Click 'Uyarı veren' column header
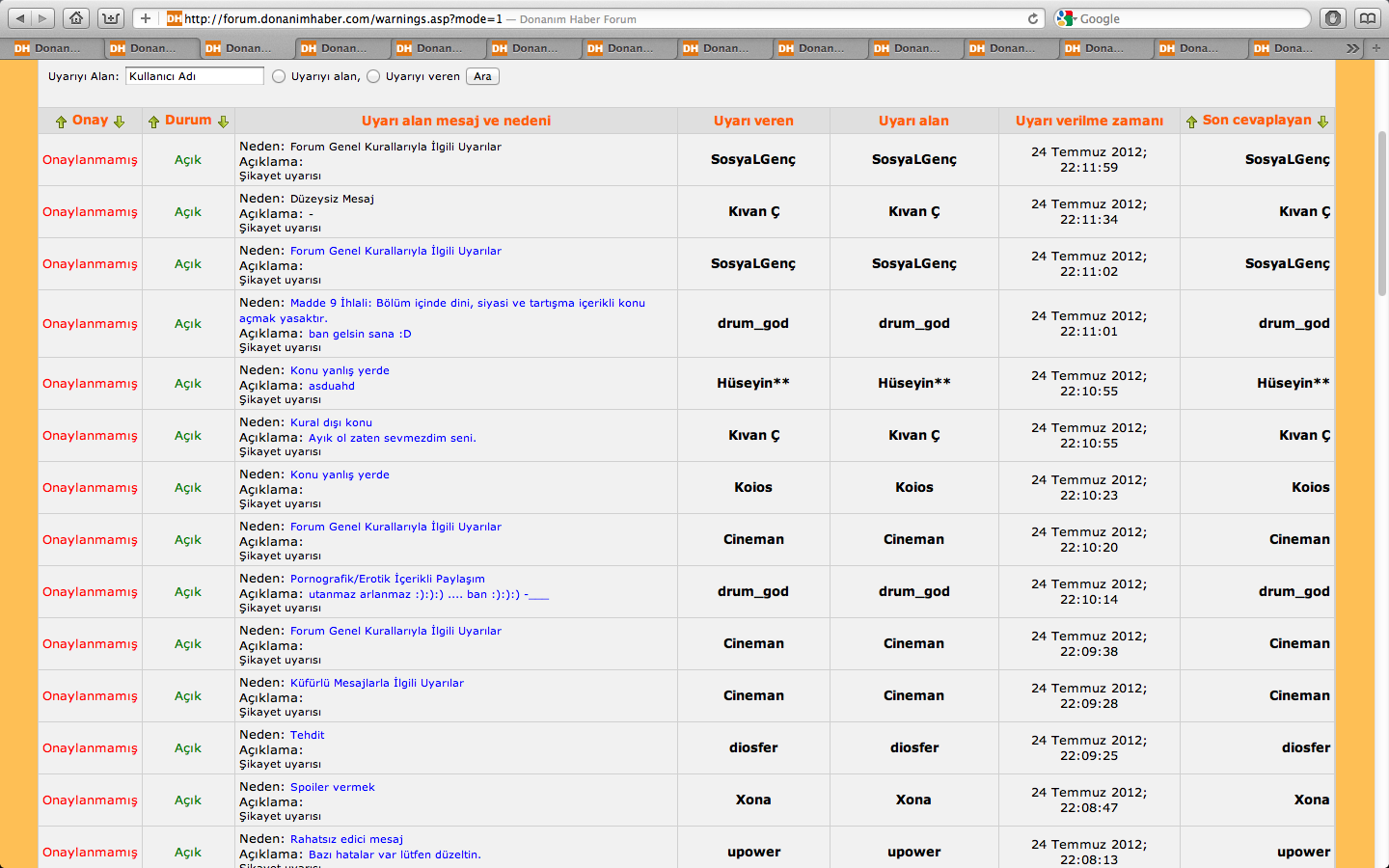The width and height of the screenshot is (1389, 868). click(753, 121)
